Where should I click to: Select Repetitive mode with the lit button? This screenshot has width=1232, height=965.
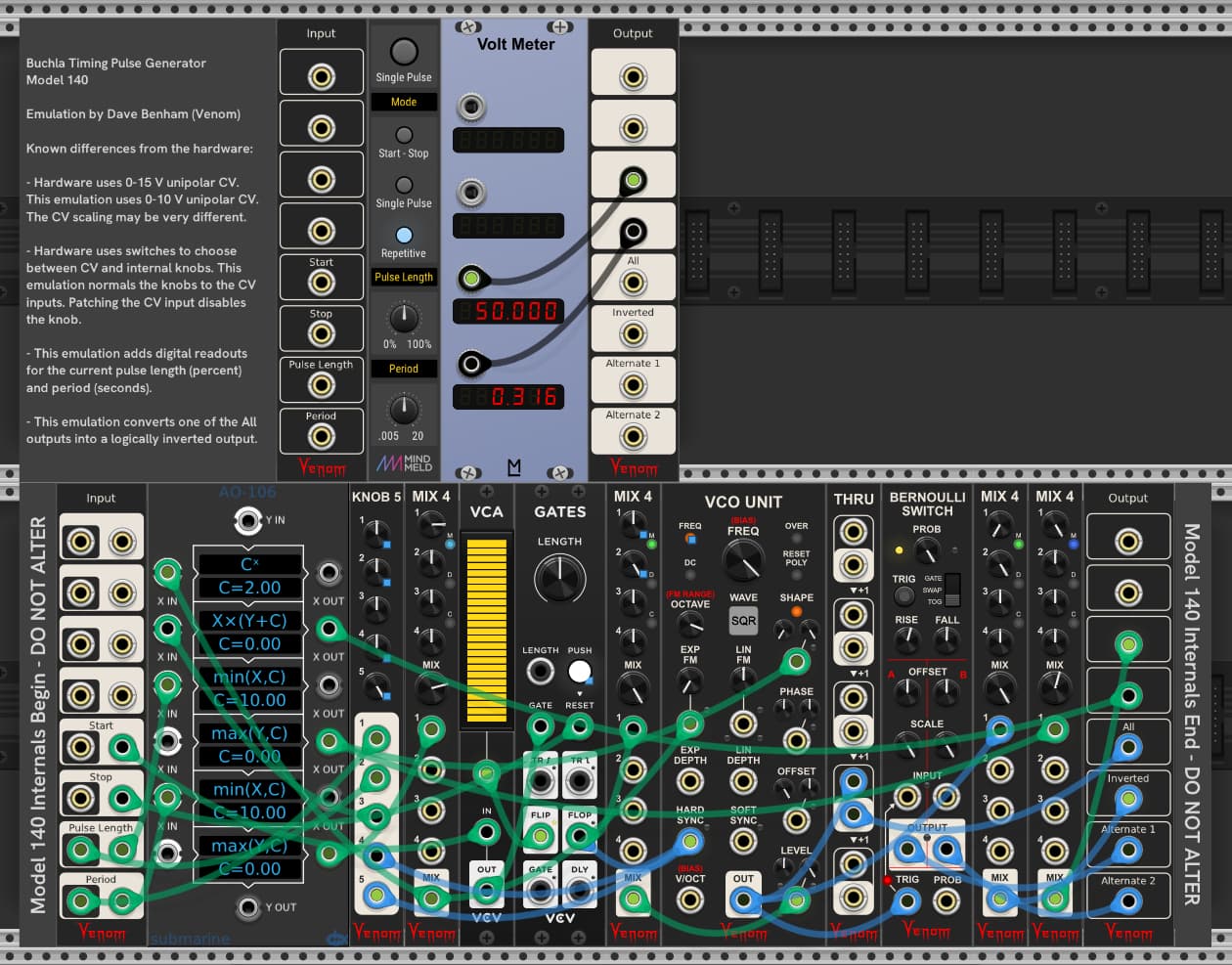(404, 236)
